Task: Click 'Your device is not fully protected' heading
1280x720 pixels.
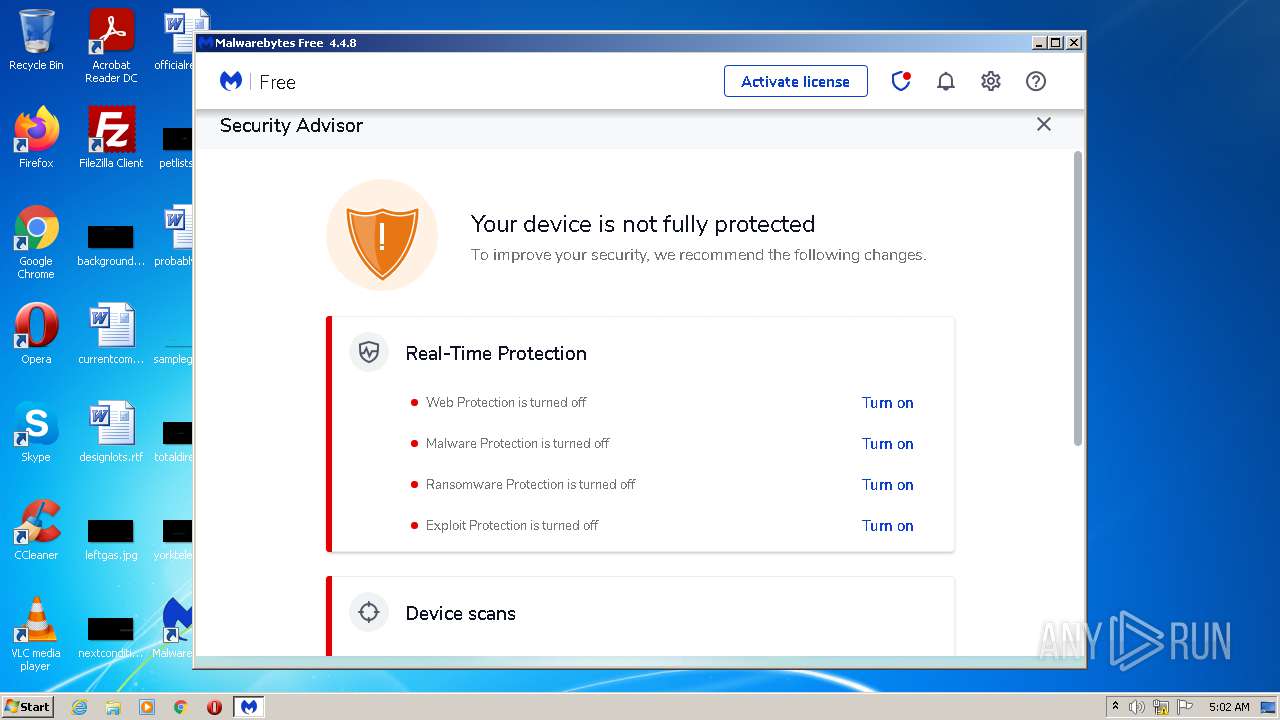Action: [643, 224]
